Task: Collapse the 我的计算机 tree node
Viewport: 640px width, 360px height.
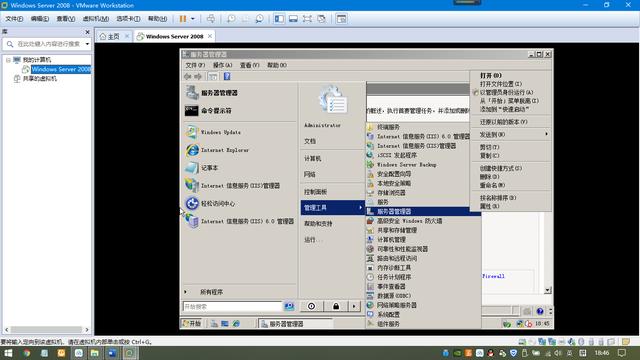Action: coord(8,60)
